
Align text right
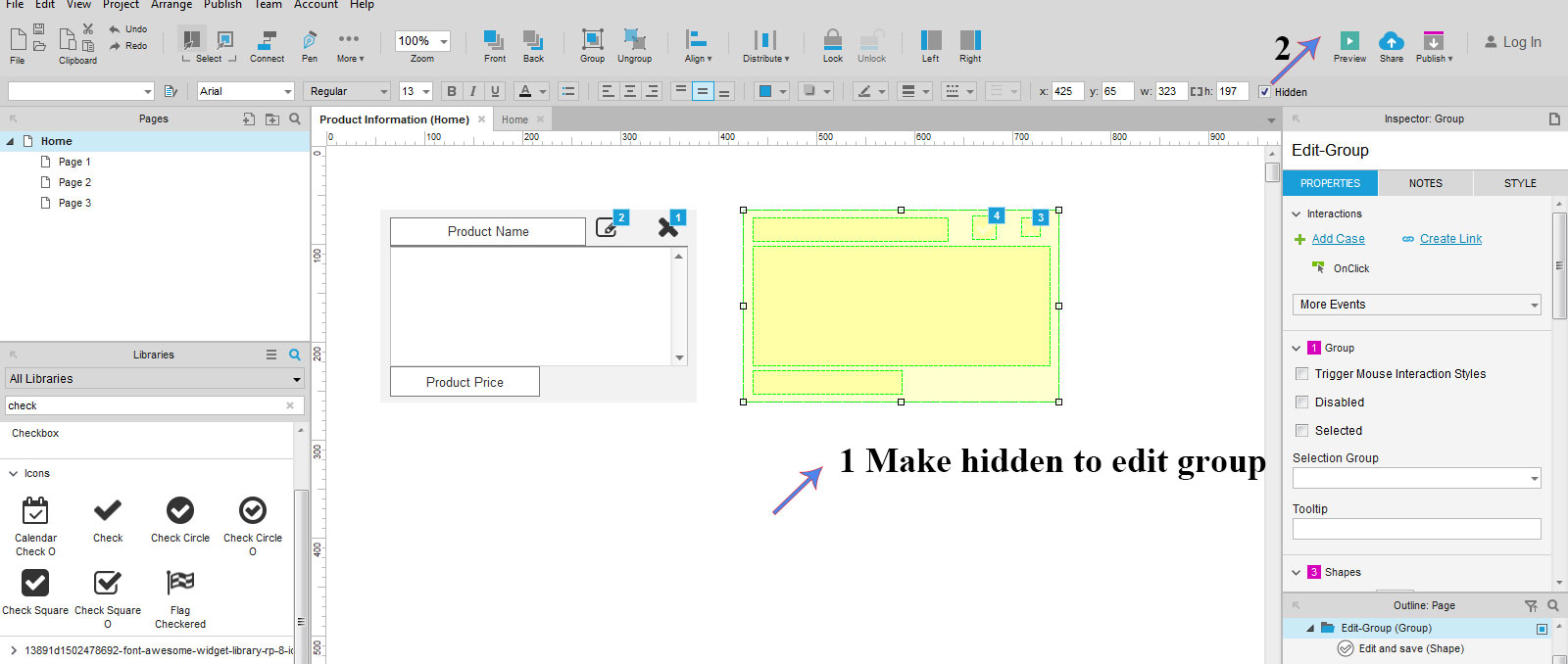[x=653, y=91]
